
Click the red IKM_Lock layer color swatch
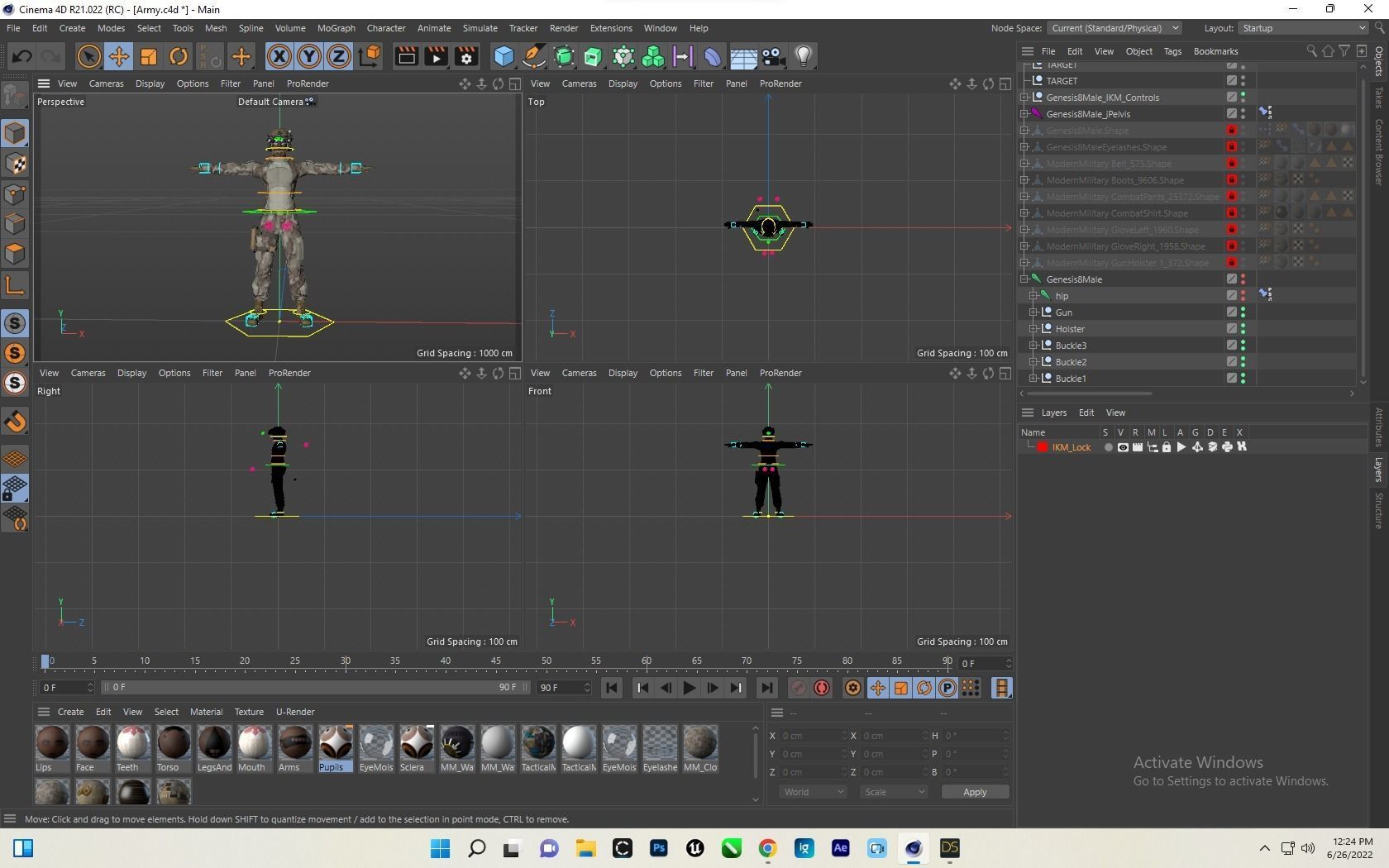pyautogui.click(x=1043, y=447)
